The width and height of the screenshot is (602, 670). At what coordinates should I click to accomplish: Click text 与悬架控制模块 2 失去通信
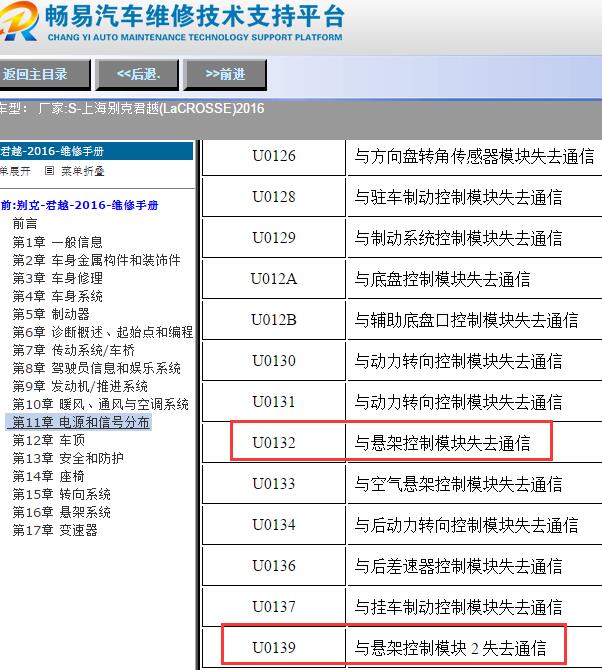pos(450,648)
